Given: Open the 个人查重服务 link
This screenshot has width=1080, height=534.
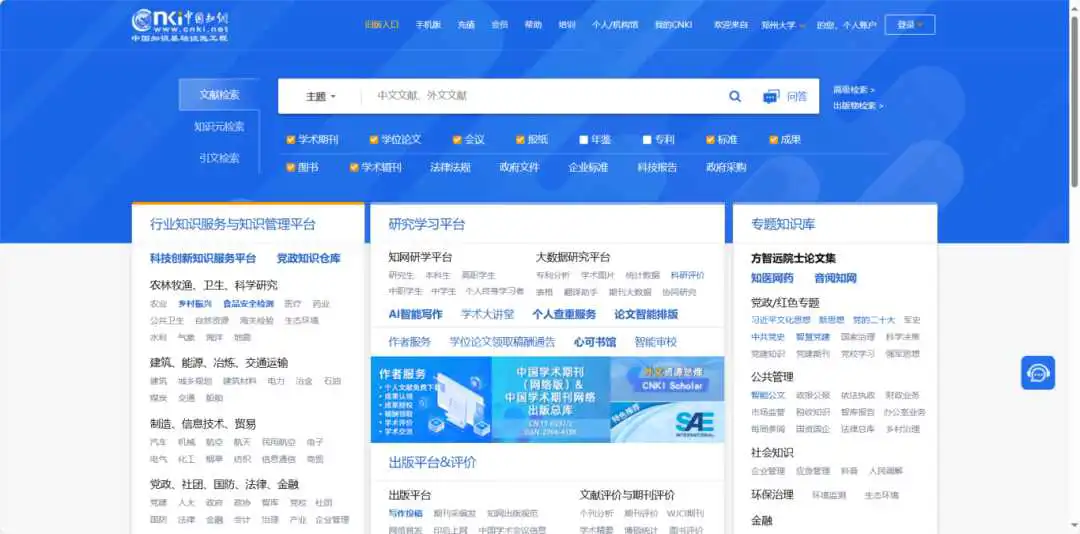Looking at the screenshot, I should [x=564, y=314].
